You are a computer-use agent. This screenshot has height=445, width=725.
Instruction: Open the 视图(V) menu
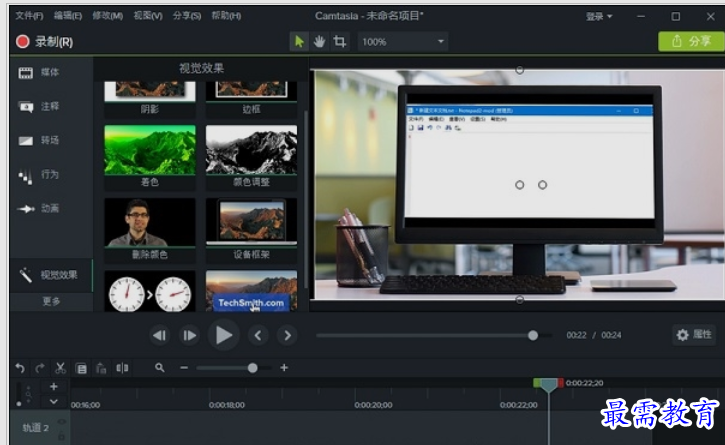[148, 16]
